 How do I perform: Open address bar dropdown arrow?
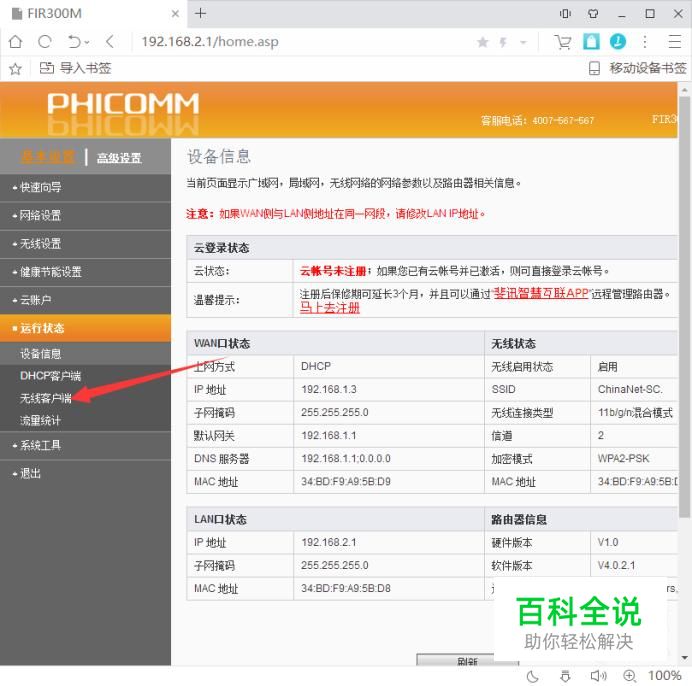click(x=523, y=42)
